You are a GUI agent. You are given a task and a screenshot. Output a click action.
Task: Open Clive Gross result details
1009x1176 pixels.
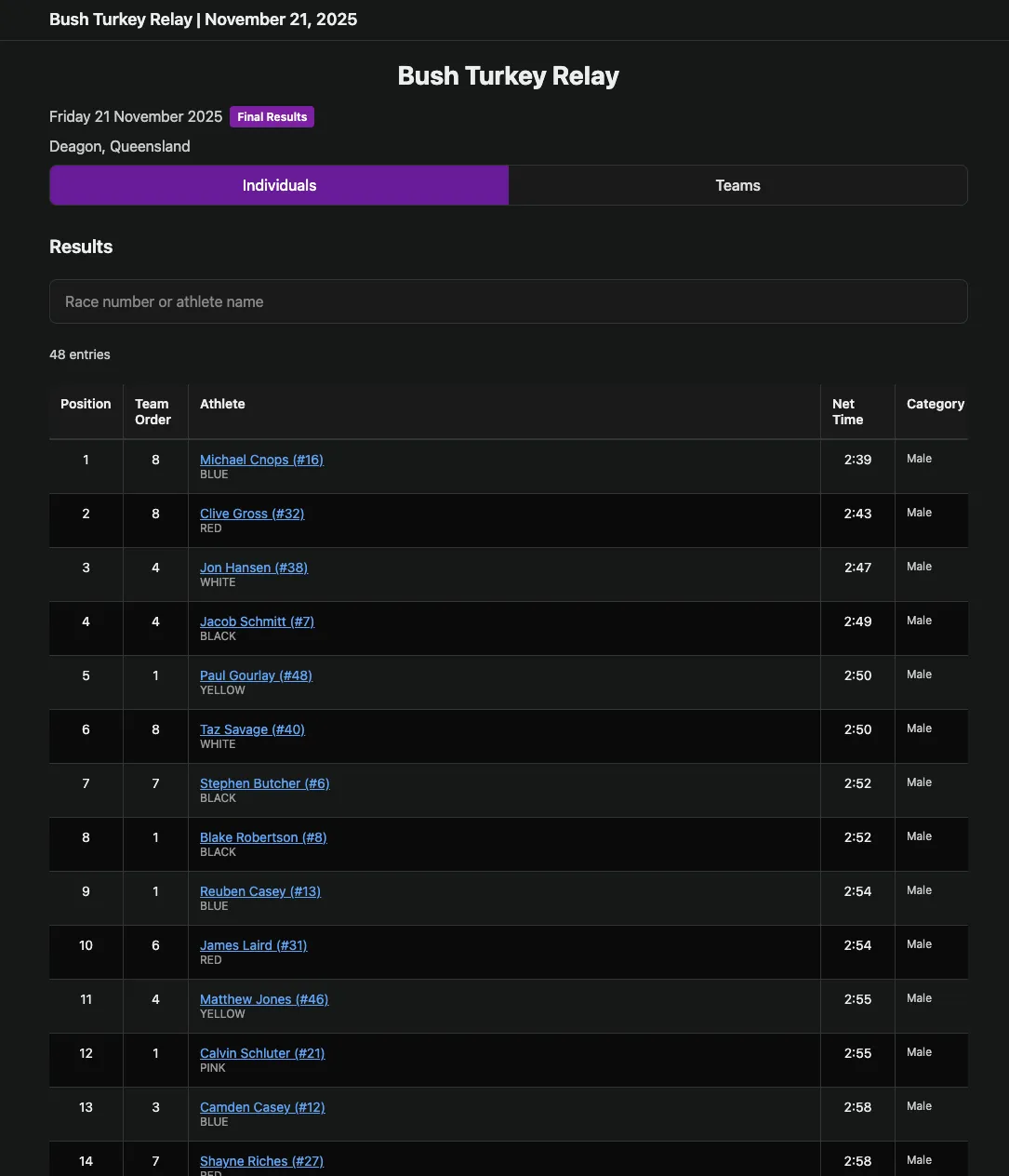coord(252,514)
